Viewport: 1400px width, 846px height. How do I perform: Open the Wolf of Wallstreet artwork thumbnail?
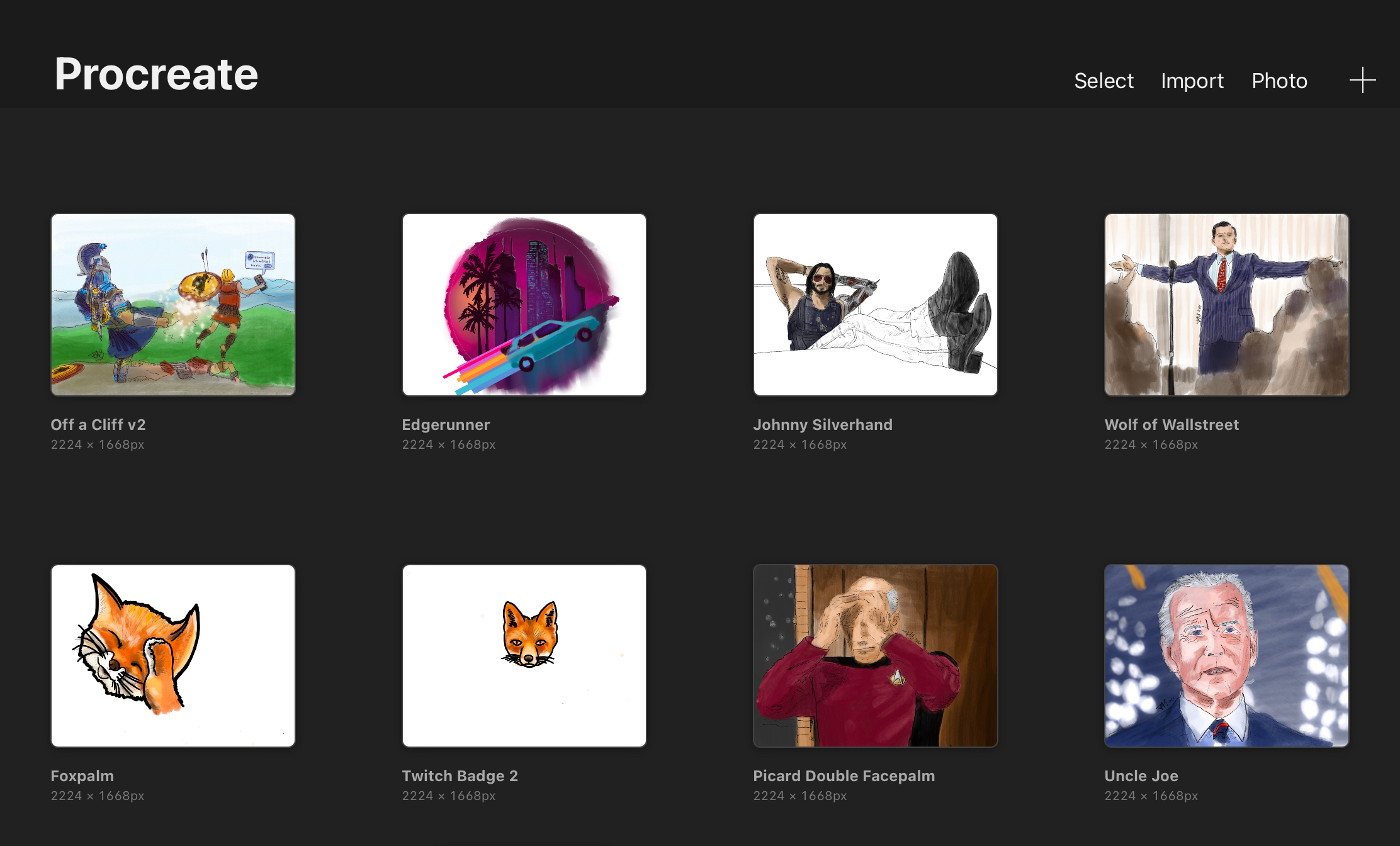pos(1227,305)
